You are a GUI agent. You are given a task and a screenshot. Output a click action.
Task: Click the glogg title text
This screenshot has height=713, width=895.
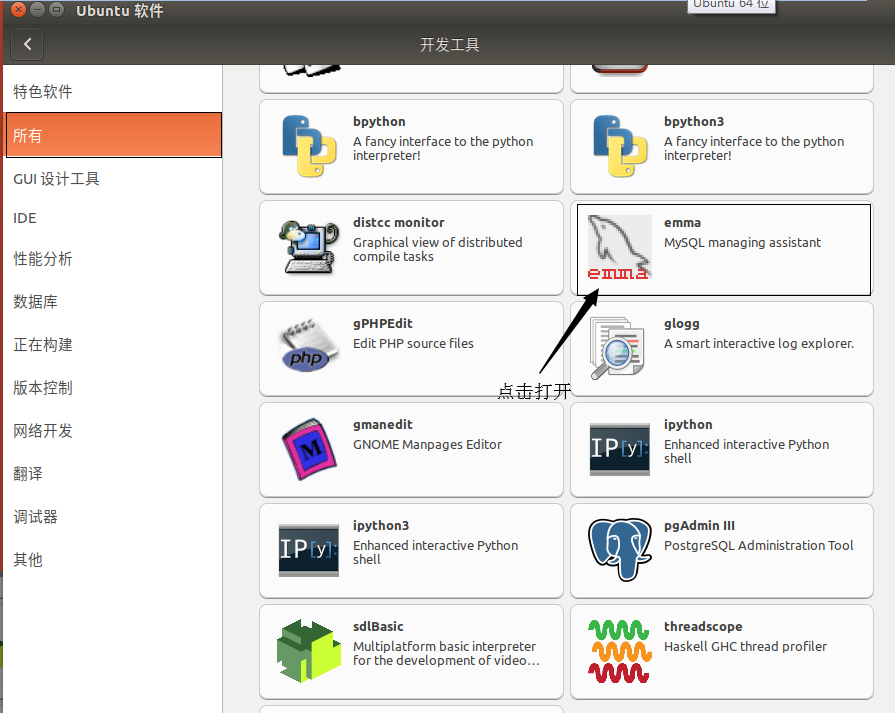tap(682, 324)
